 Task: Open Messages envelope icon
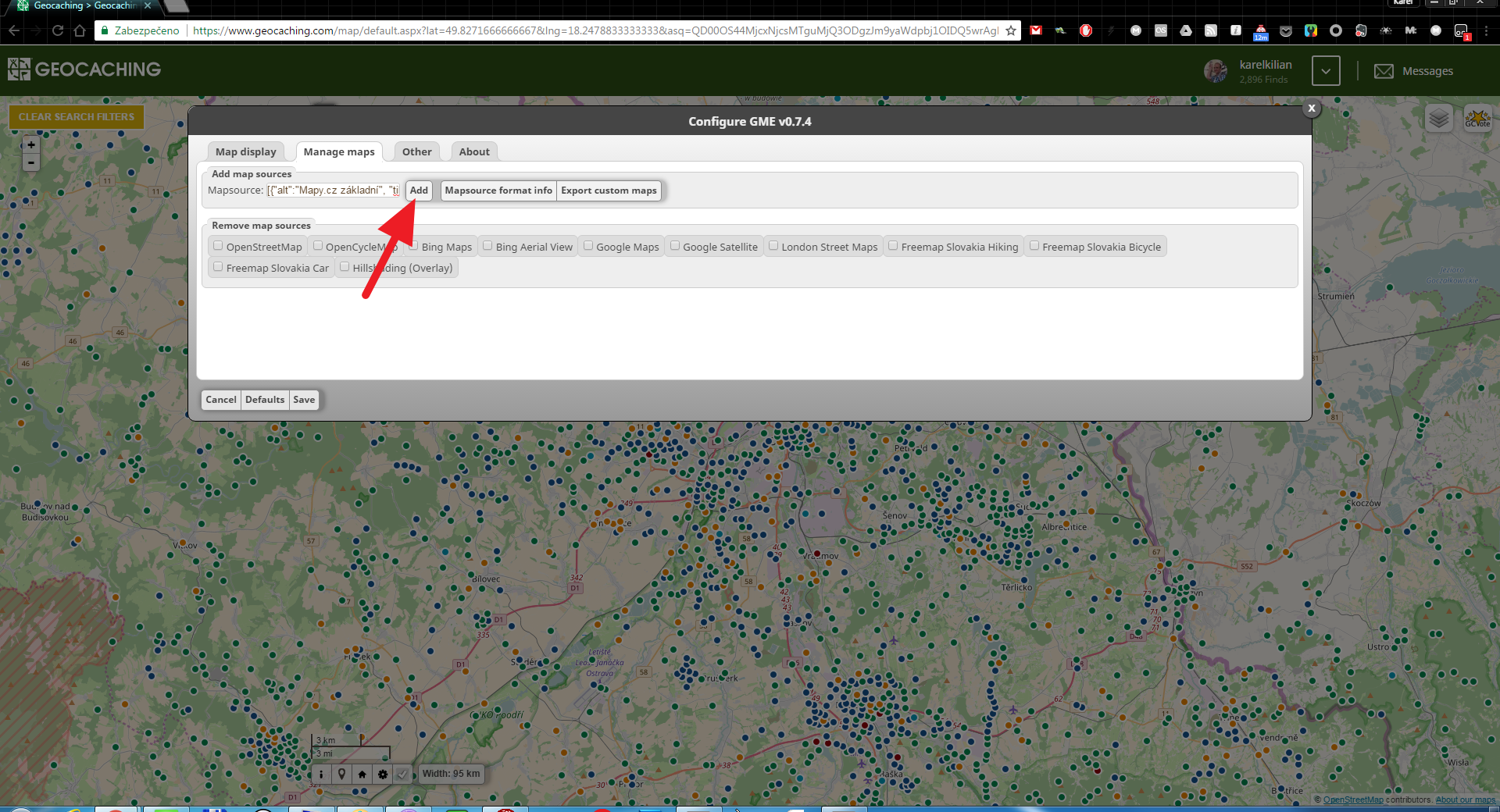1384,71
